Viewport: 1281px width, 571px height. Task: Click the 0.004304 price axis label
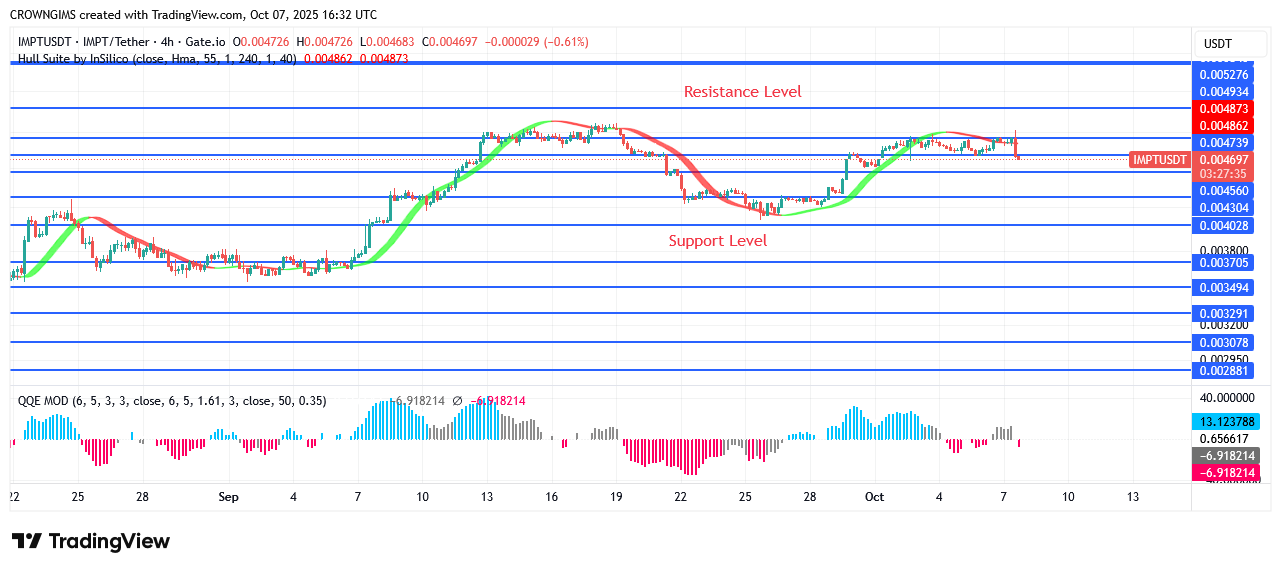[x=1225, y=208]
